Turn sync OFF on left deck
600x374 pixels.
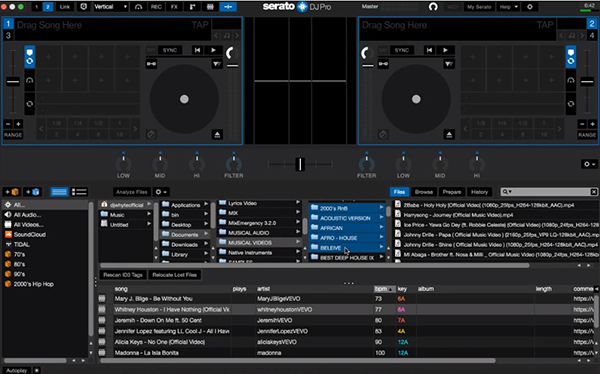point(151,50)
